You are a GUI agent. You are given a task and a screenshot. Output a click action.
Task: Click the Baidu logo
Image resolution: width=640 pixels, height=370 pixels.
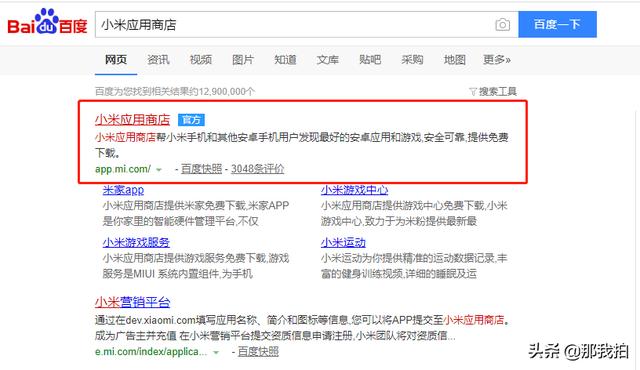coord(47,23)
